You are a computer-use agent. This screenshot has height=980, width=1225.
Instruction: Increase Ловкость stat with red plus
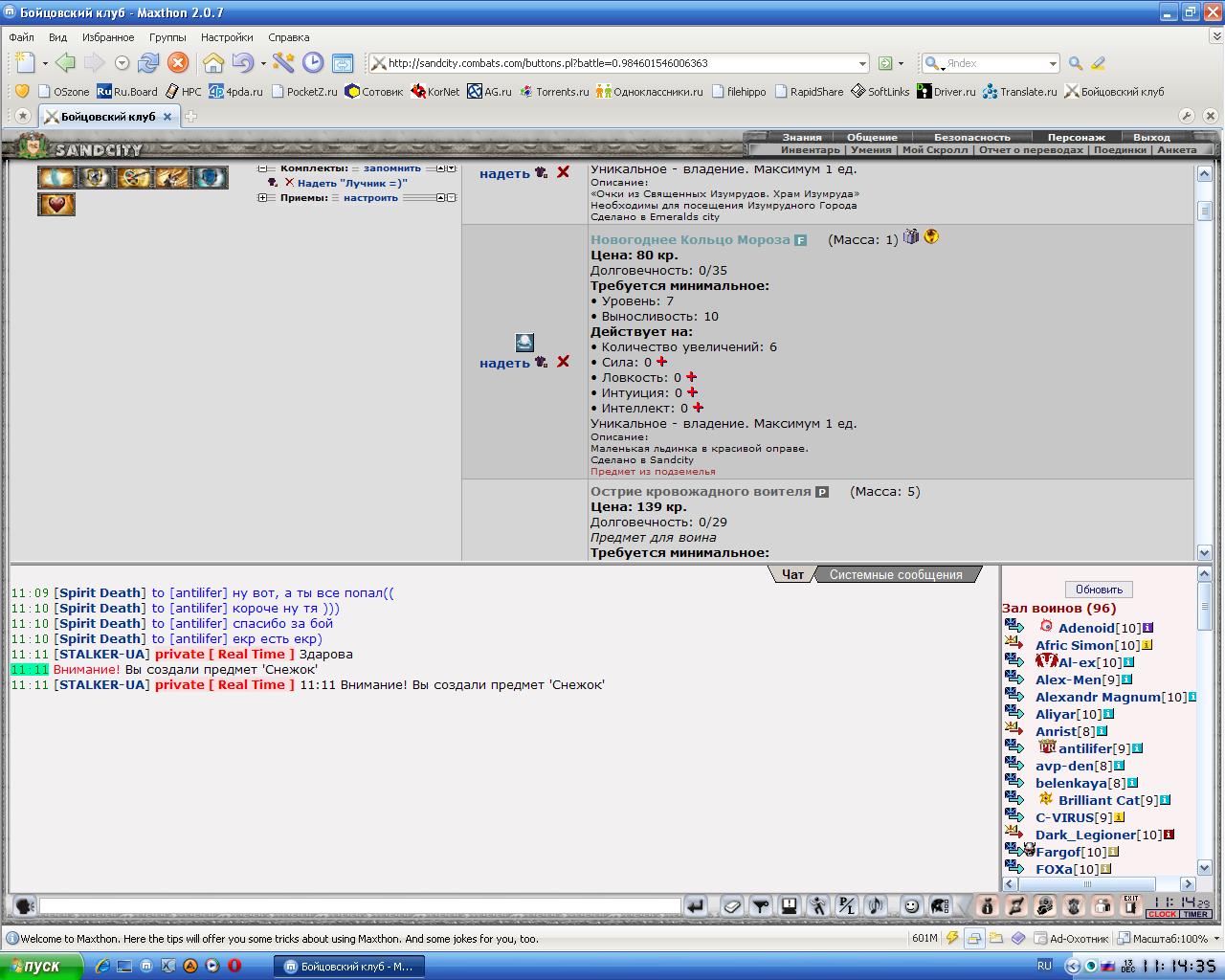[691, 377]
